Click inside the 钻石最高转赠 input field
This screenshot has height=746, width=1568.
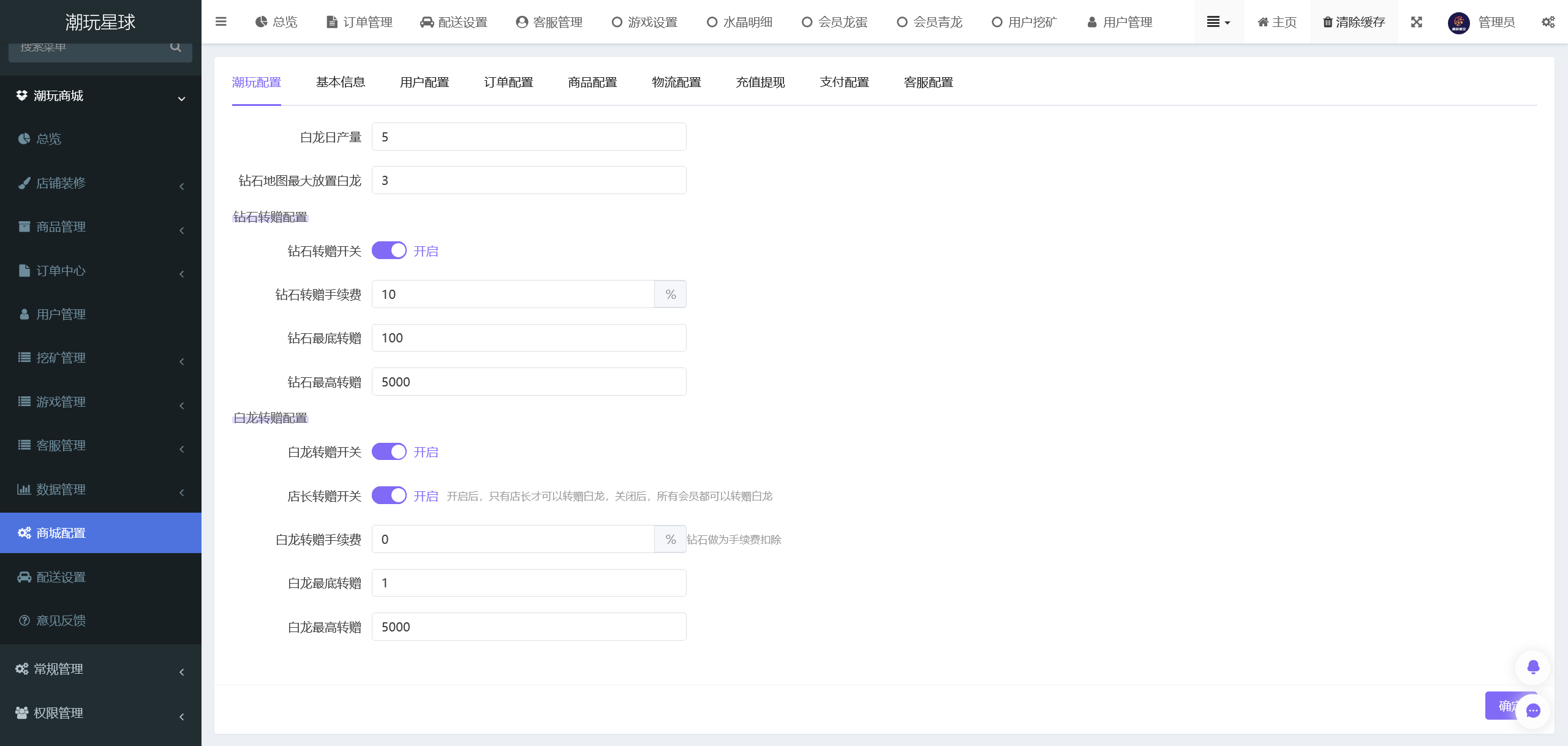(x=527, y=381)
